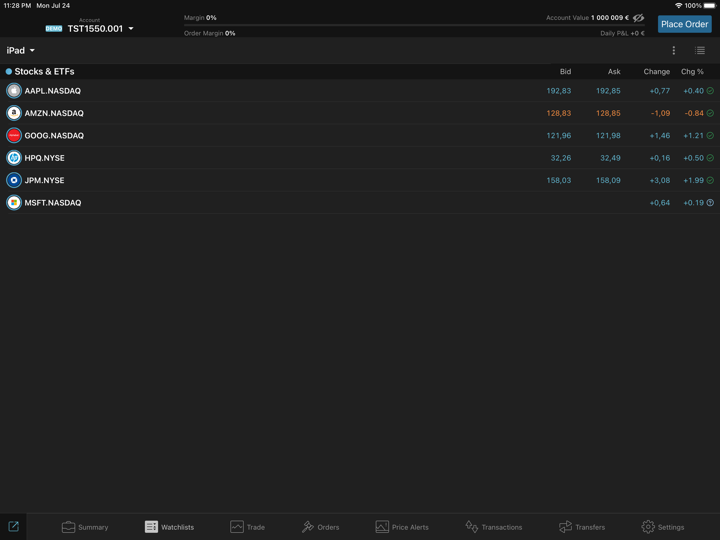
Task: Tap the AAPL.NASDAQ logo icon
Action: coord(14,91)
